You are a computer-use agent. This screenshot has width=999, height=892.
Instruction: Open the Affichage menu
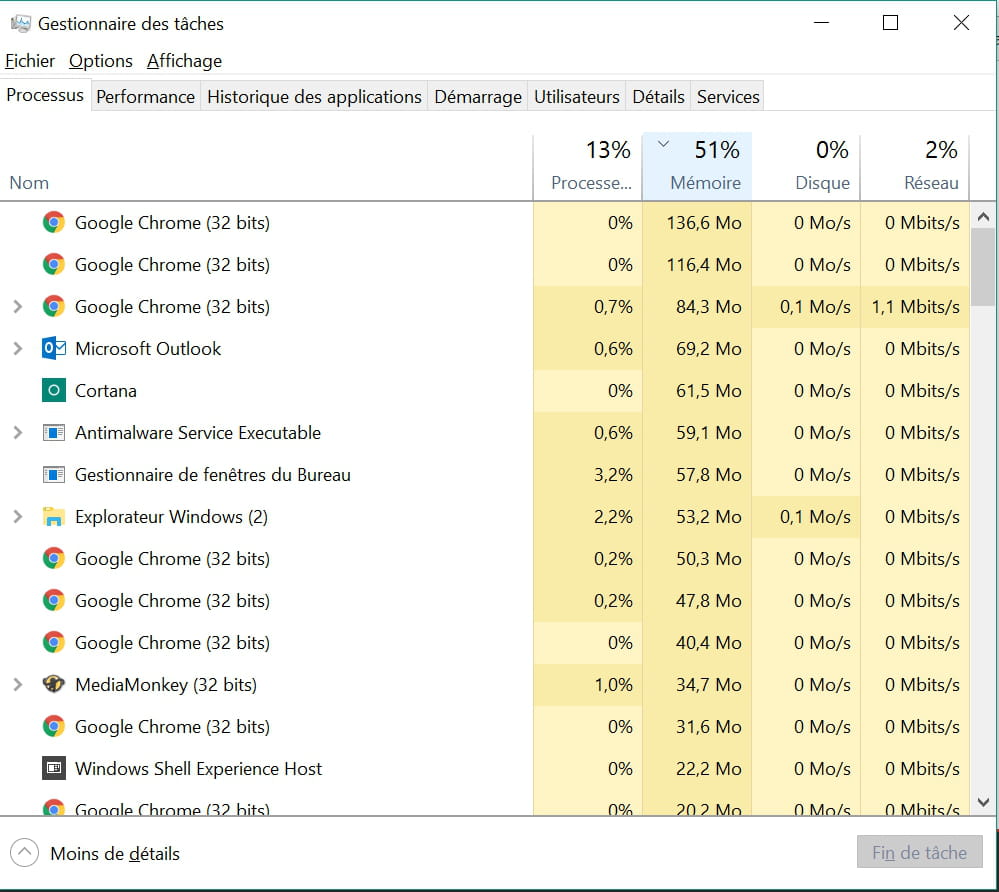184,61
